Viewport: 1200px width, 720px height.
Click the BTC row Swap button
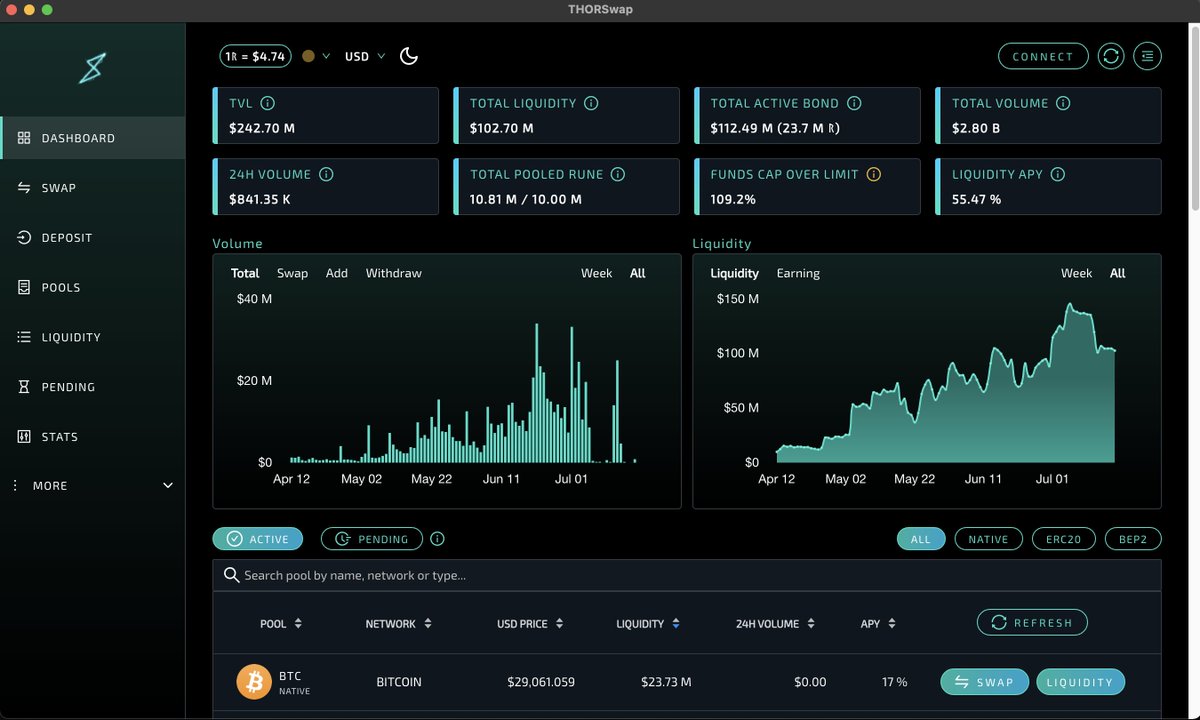[x=984, y=682]
